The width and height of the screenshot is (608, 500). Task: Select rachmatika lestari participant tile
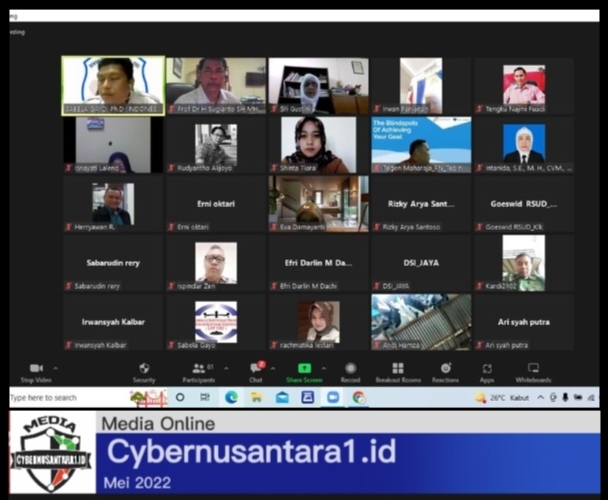318,322
